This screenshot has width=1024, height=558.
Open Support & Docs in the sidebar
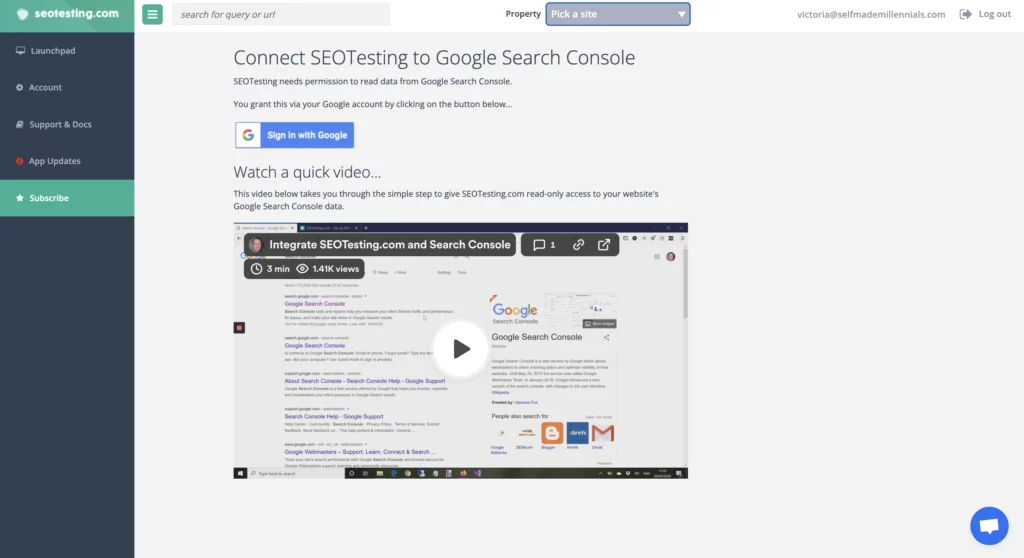tap(67, 124)
